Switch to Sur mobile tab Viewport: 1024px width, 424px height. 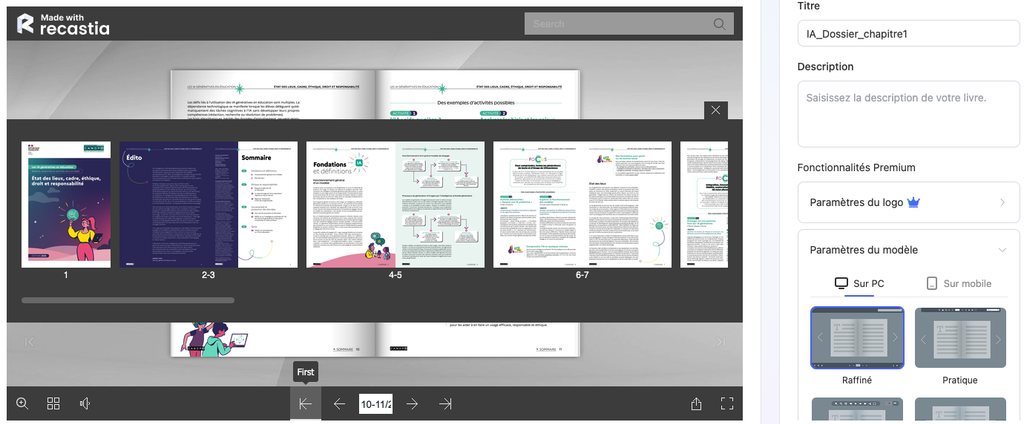click(x=959, y=284)
